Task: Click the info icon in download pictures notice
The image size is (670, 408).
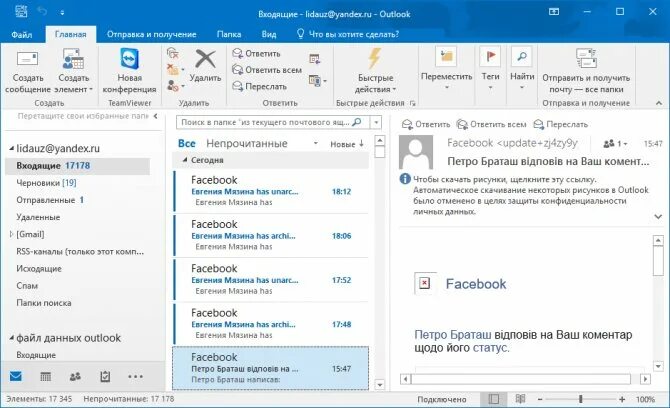Action: point(405,179)
